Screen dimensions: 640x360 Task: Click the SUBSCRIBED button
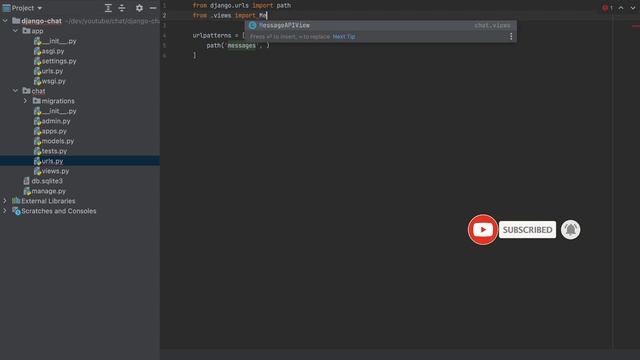click(527, 230)
